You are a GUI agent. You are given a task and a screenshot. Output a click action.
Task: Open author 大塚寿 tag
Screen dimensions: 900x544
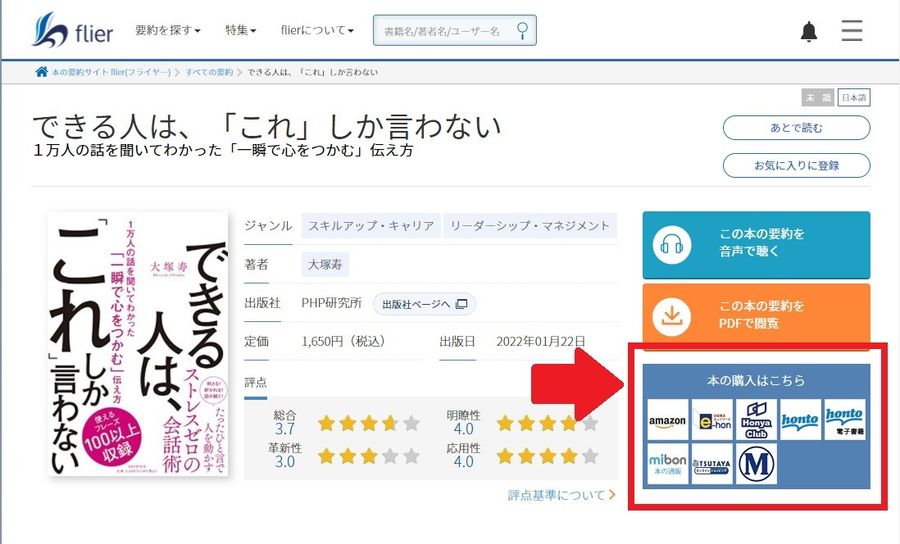coord(325,265)
